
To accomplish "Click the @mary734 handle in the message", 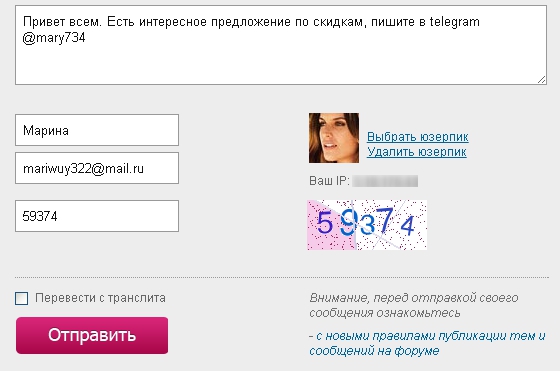I will click(x=54, y=37).
